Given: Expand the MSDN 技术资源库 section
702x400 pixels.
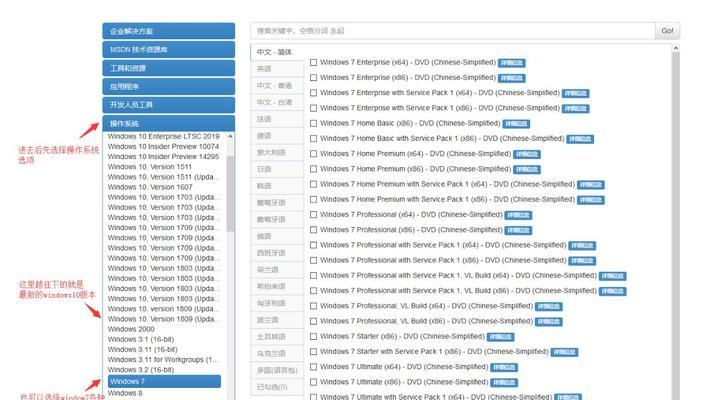Looking at the screenshot, I should 168,49.
